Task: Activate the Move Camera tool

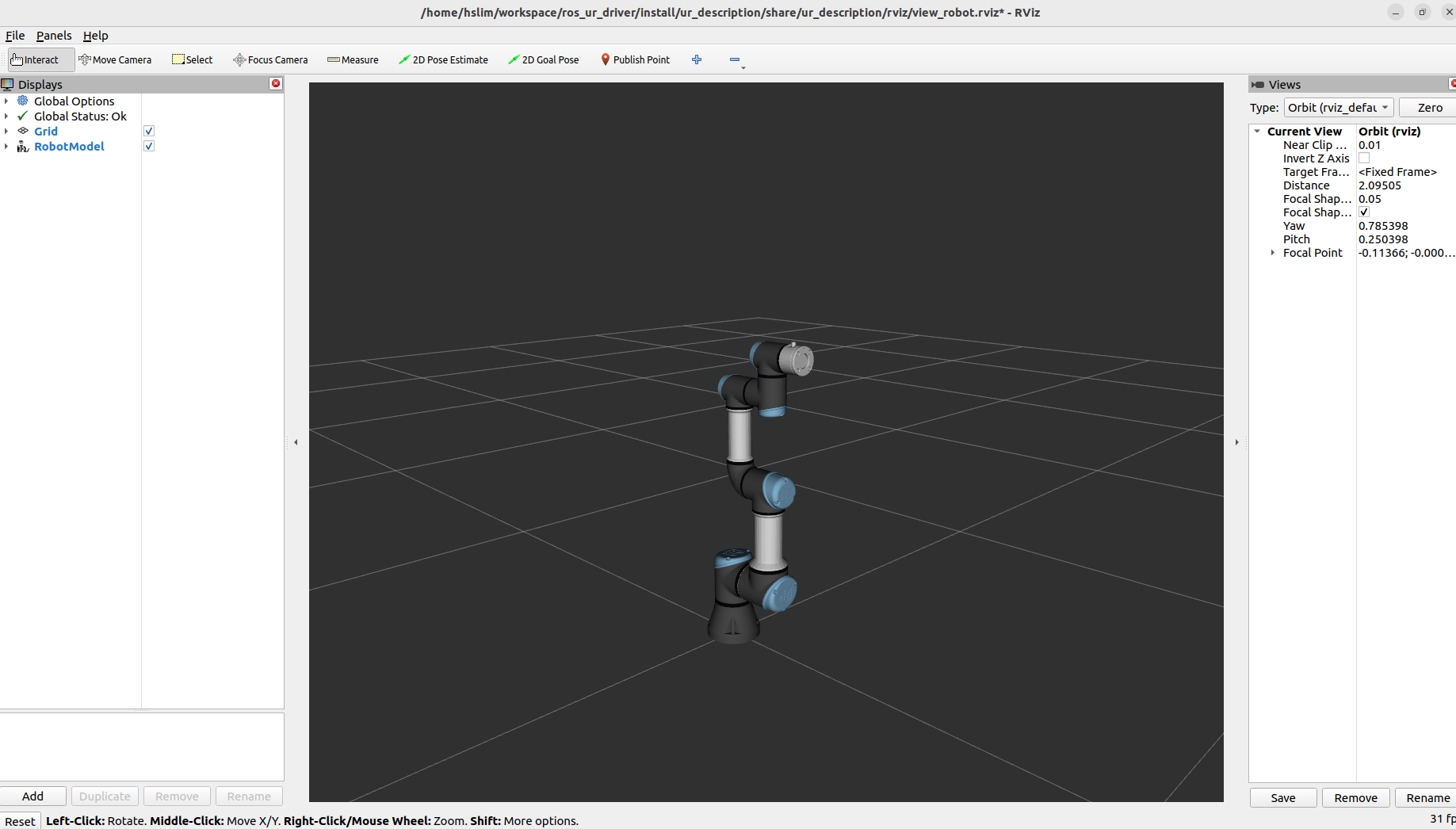Action: (x=115, y=59)
